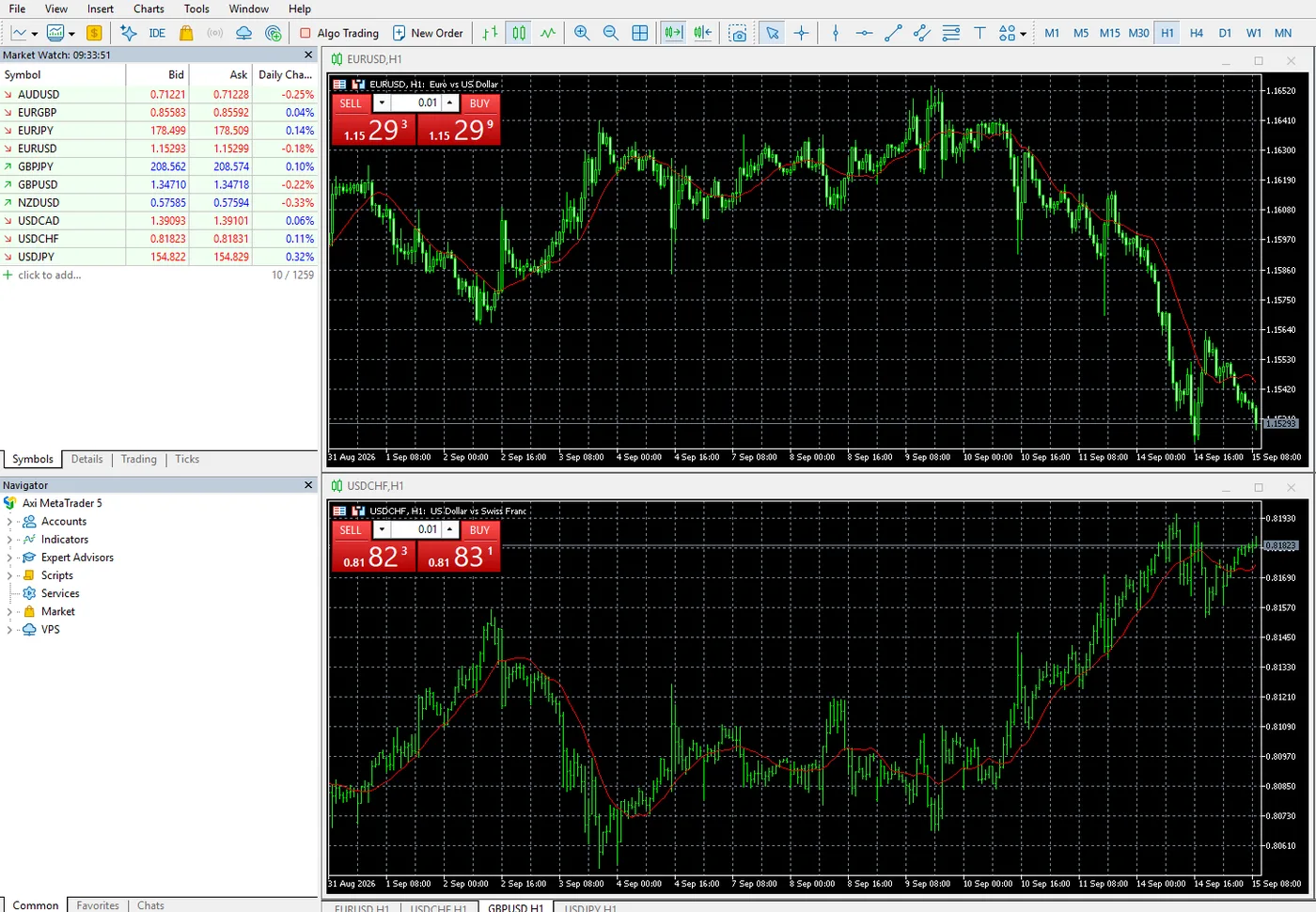Arrange chart windows as tiles
Viewport: 1316px width, 912px height.
coord(640,33)
